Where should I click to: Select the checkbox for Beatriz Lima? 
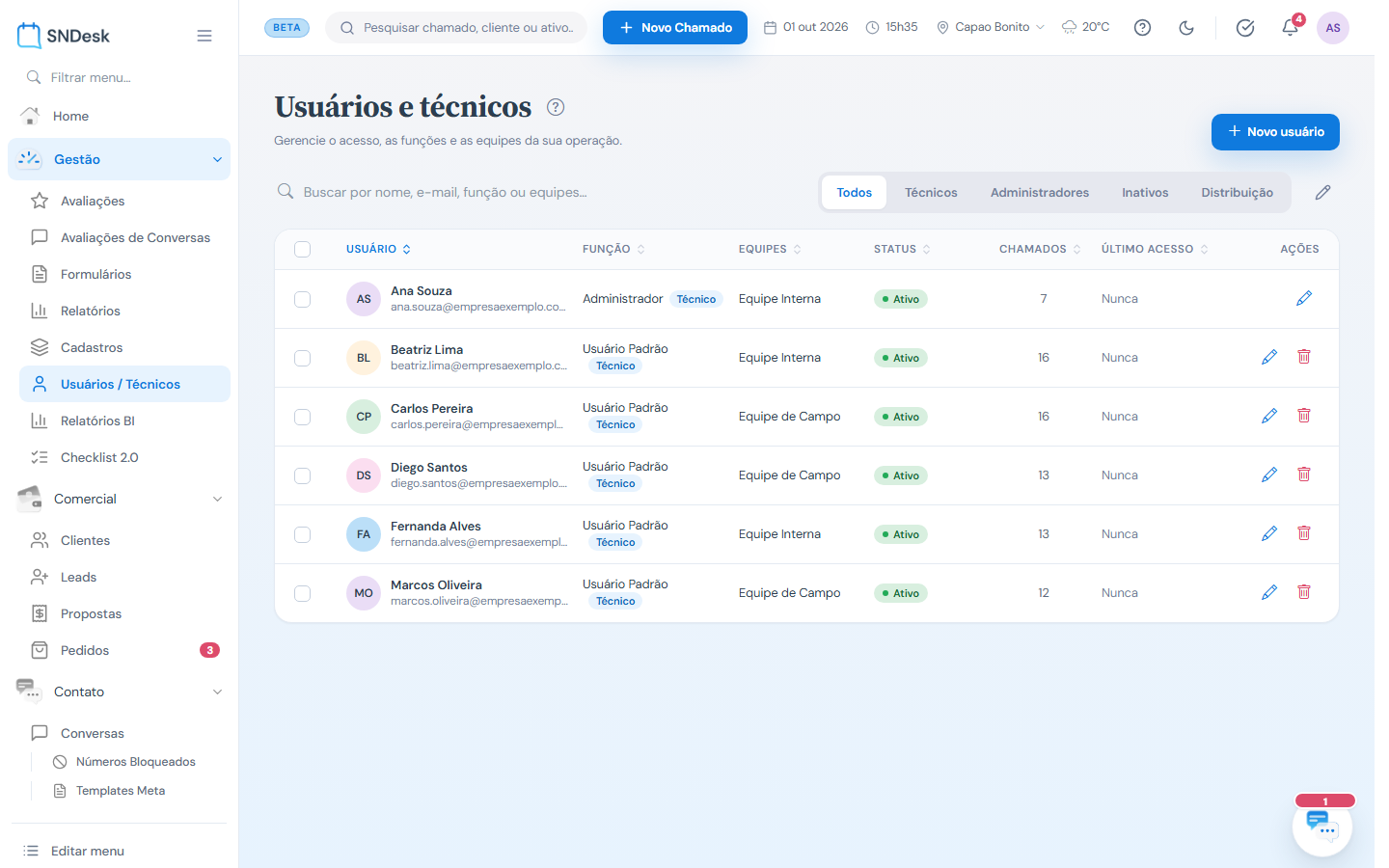pyautogui.click(x=303, y=358)
